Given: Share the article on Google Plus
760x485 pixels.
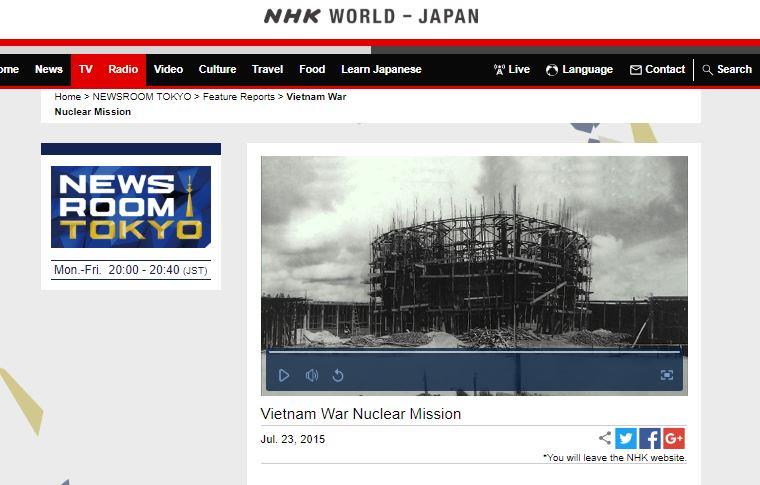Looking at the screenshot, I should 674,438.
